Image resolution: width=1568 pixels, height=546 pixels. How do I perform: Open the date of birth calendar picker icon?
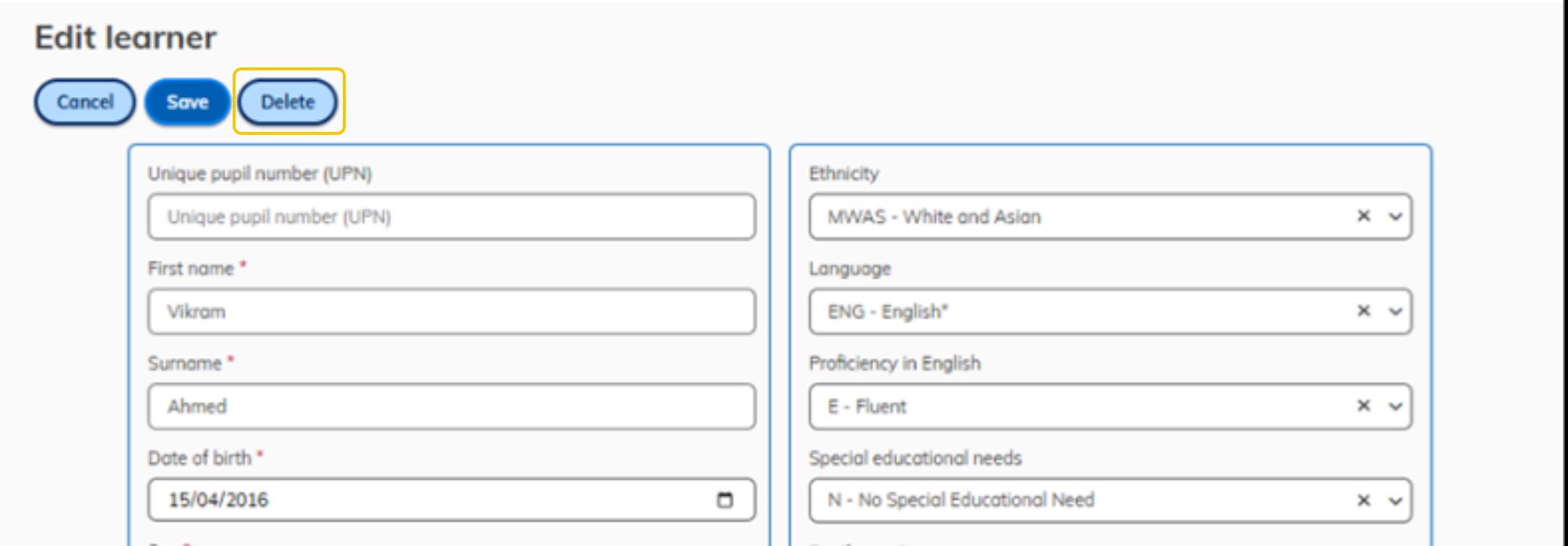pyautogui.click(x=725, y=500)
